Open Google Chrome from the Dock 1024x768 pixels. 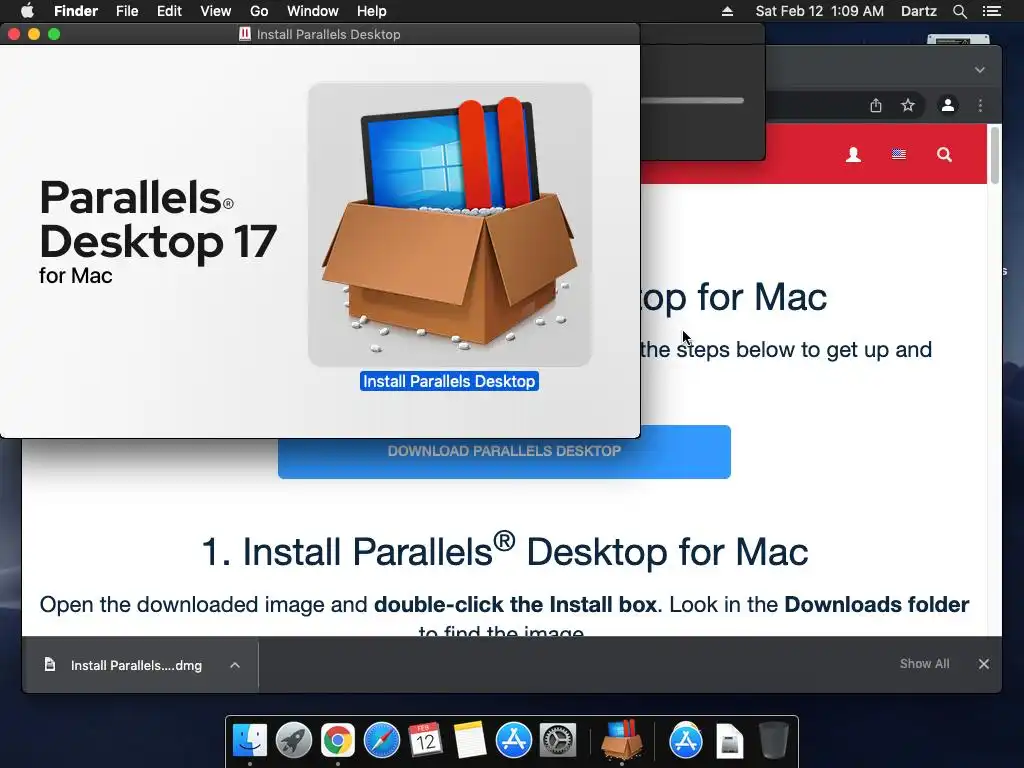pyautogui.click(x=337, y=741)
